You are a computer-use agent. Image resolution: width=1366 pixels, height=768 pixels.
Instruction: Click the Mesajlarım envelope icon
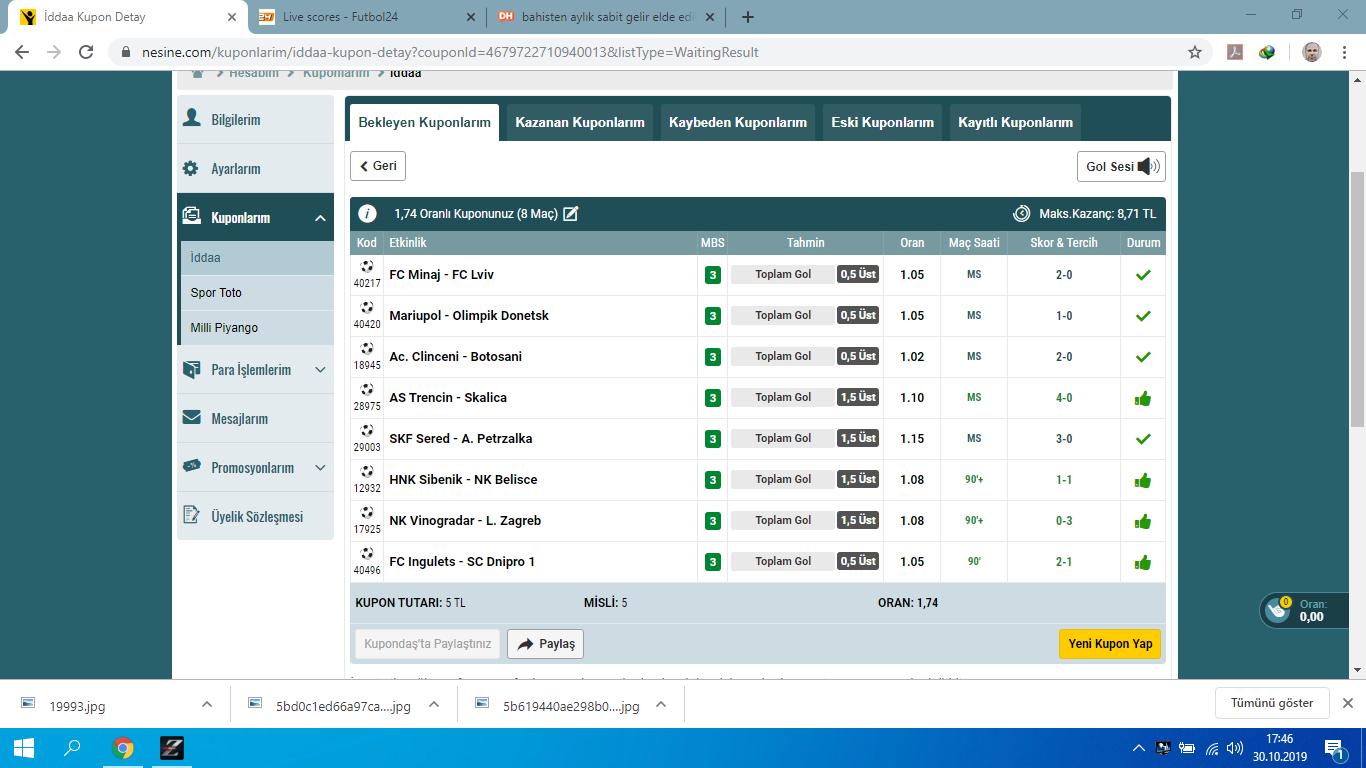[x=191, y=418]
